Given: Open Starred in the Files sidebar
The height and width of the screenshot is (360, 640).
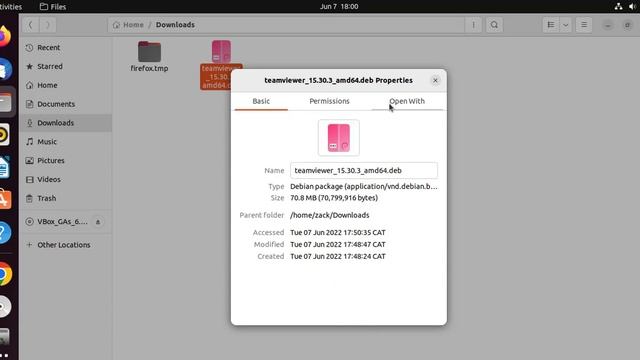Looking at the screenshot, I should click(65, 67).
